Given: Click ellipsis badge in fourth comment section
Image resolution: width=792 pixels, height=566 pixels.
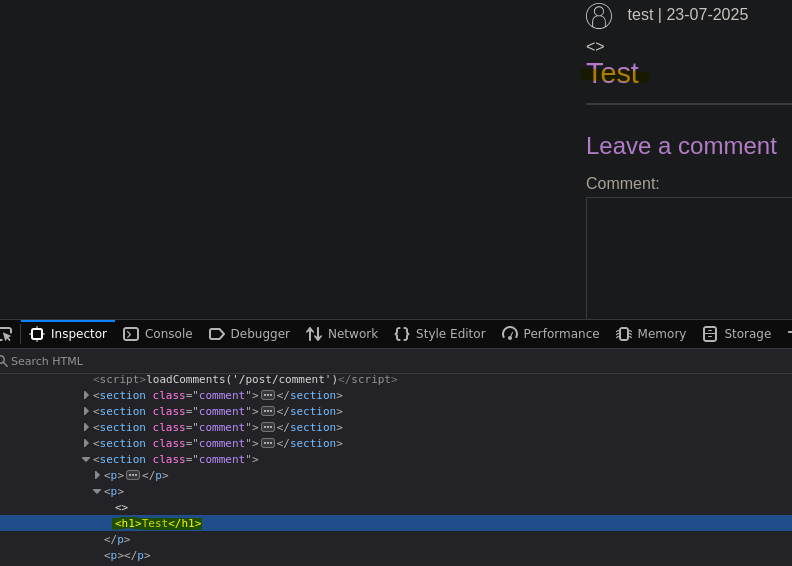Looking at the screenshot, I should click(268, 443).
